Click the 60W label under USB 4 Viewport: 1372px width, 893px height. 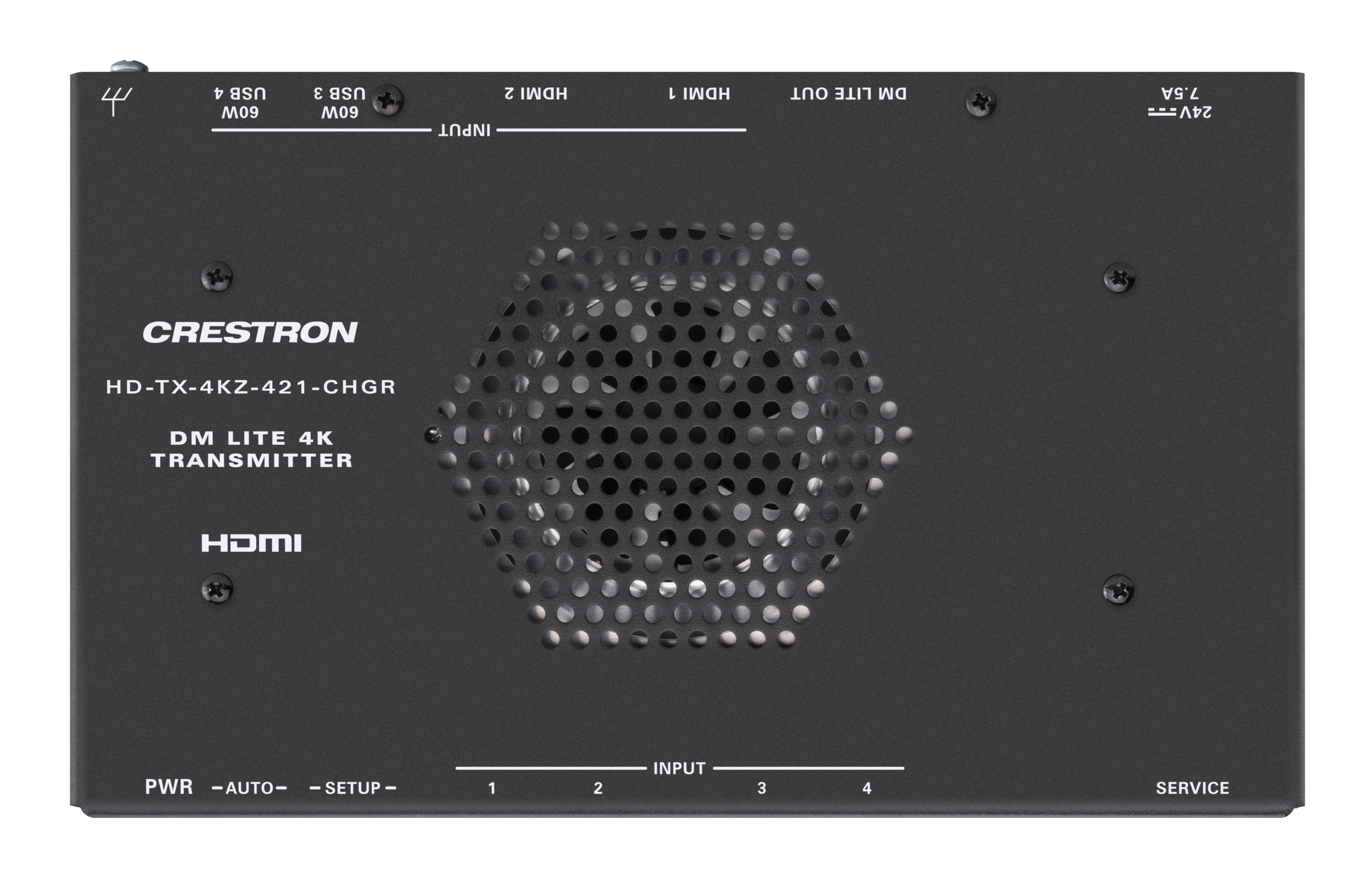pos(240,113)
